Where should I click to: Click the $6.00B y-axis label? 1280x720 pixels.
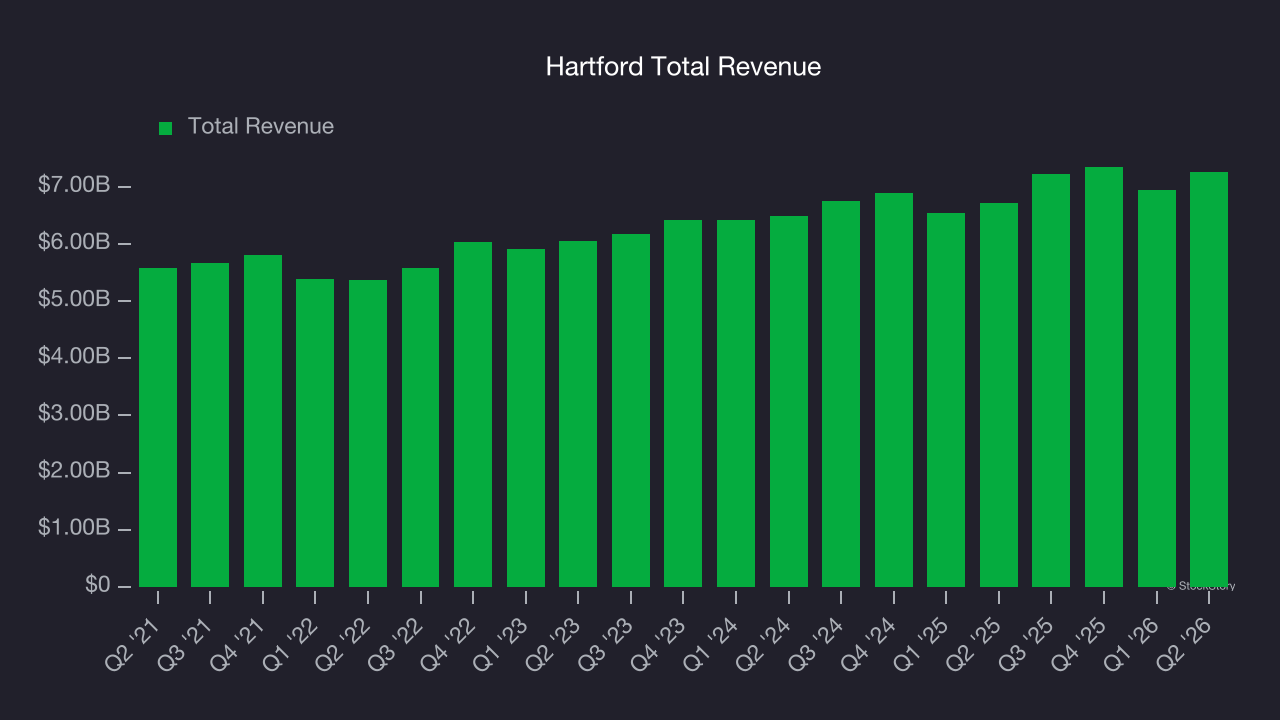[x=74, y=242]
